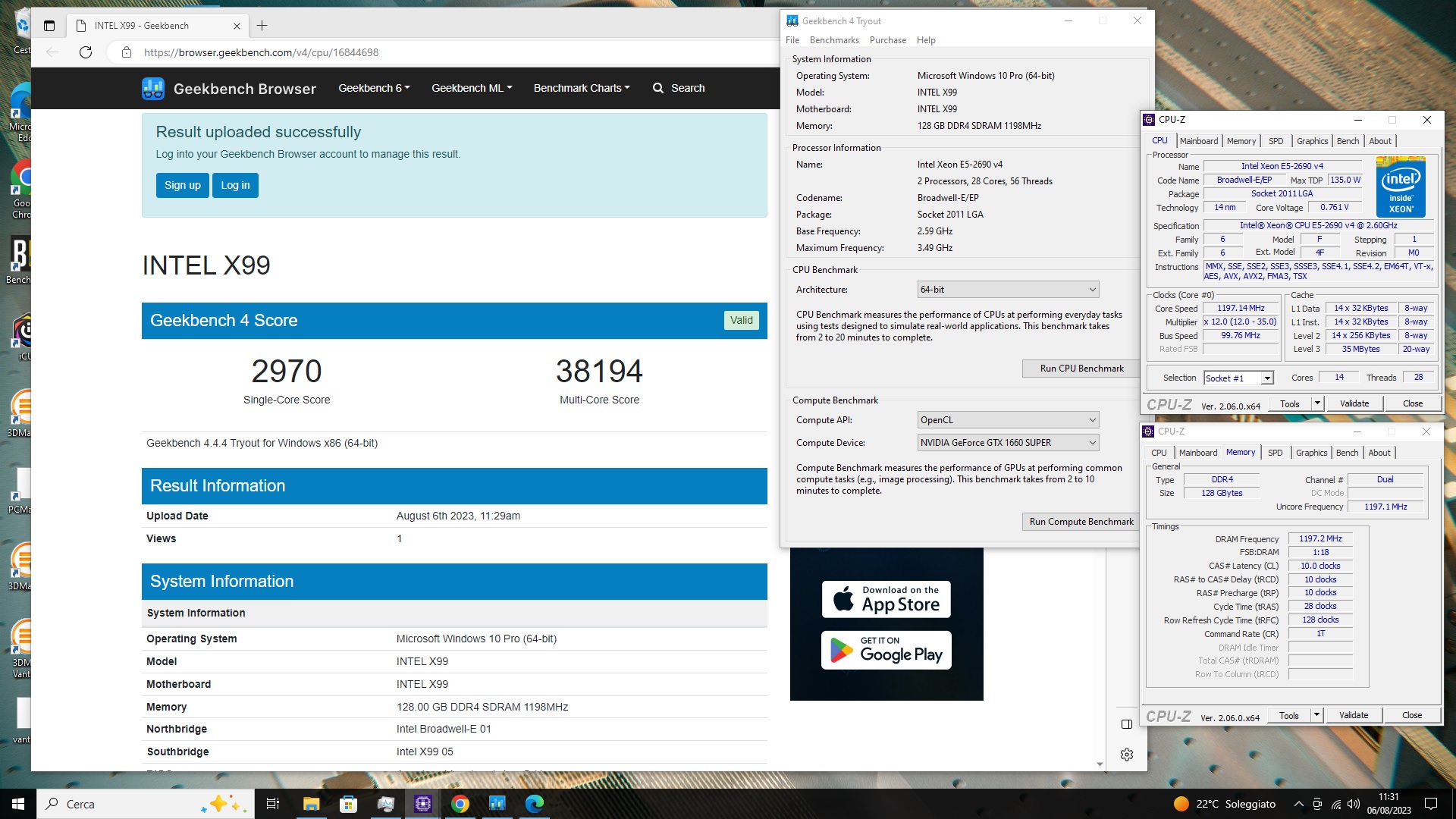Open the Geekbench 6 dropdown menu
The image size is (1456, 819).
(x=374, y=88)
